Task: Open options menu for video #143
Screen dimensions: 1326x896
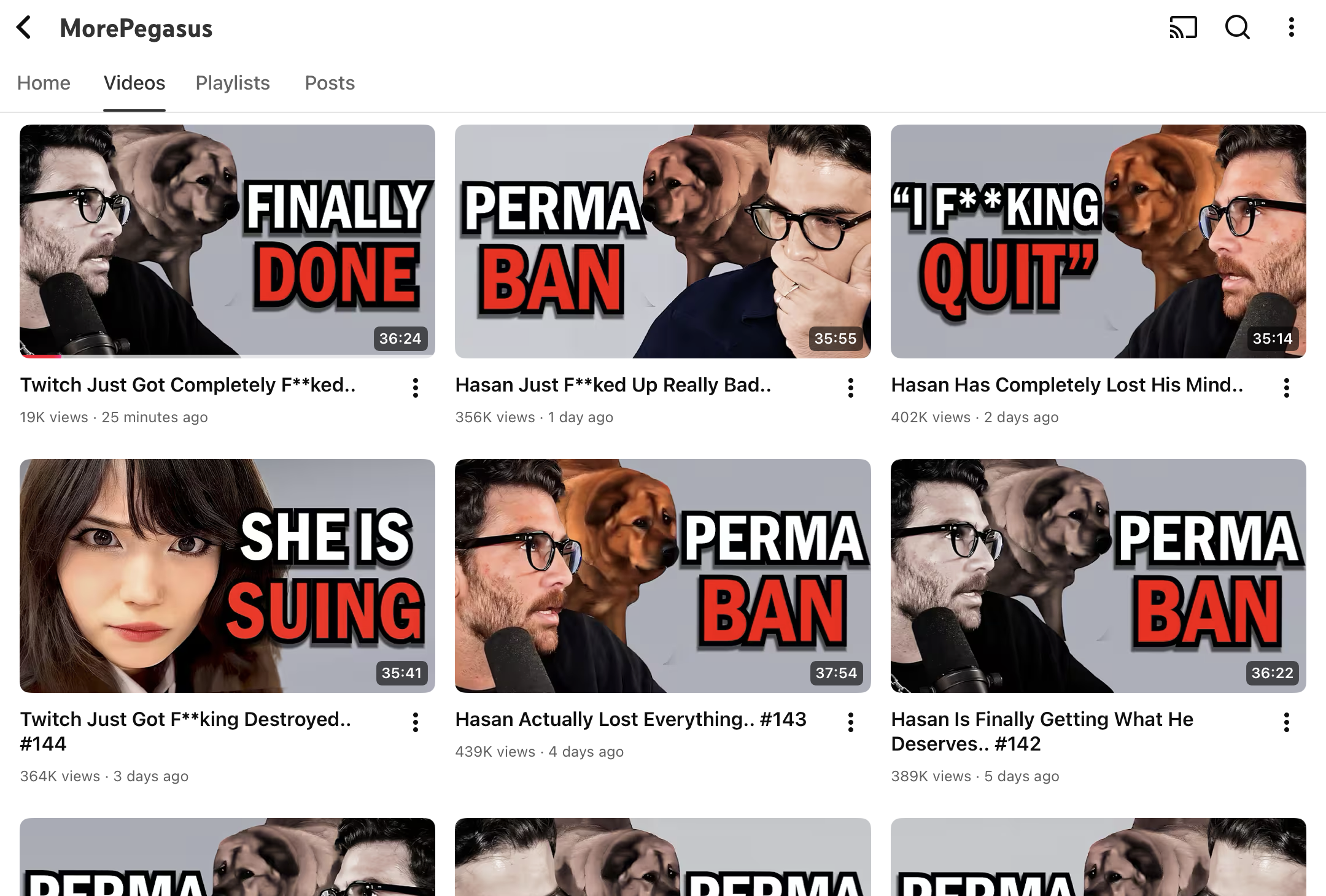Action: [x=851, y=722]
